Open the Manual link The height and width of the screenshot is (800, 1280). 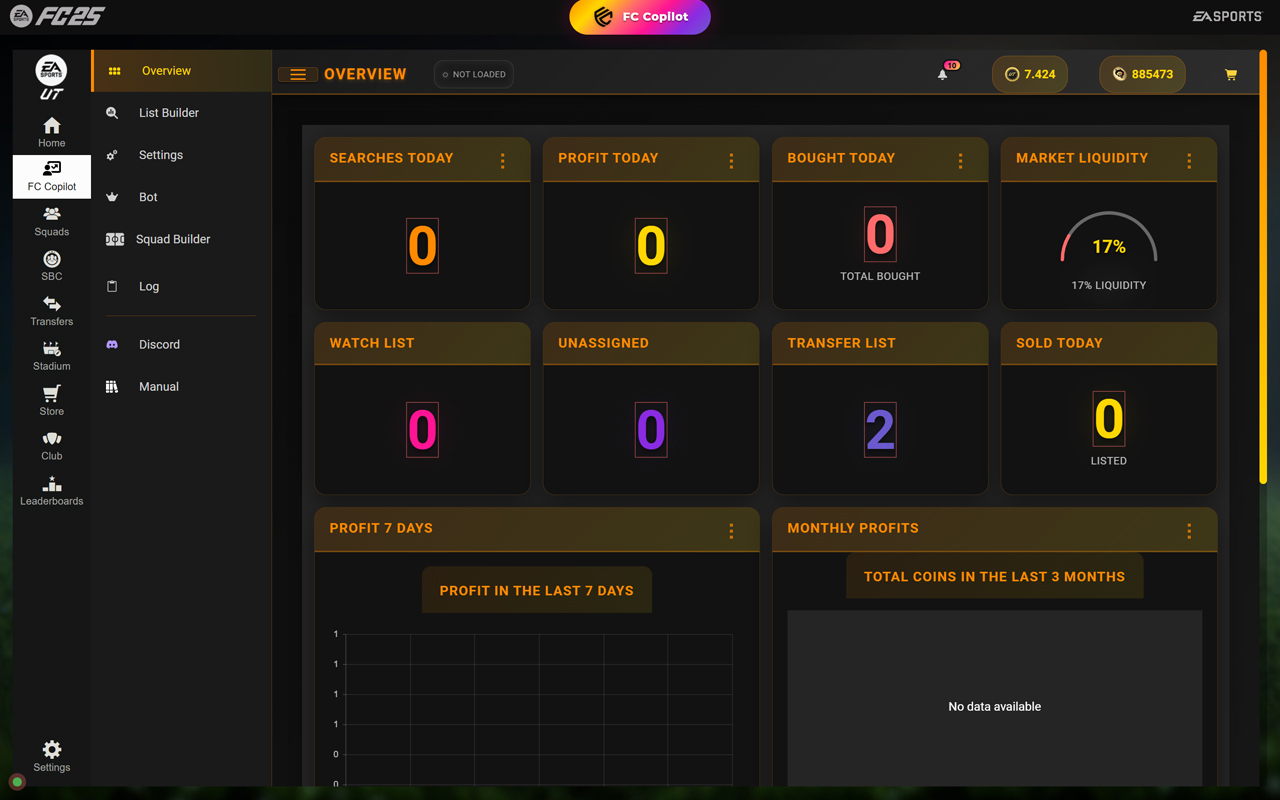(x=182, y=386)
